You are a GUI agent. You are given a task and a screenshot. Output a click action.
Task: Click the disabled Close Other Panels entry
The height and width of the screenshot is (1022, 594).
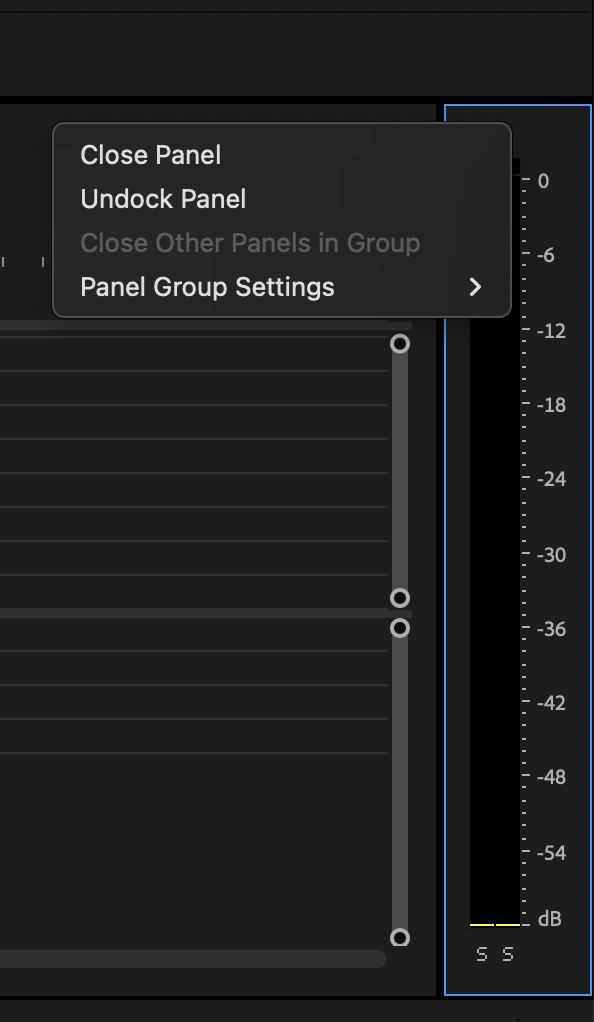tap(250, 243)
